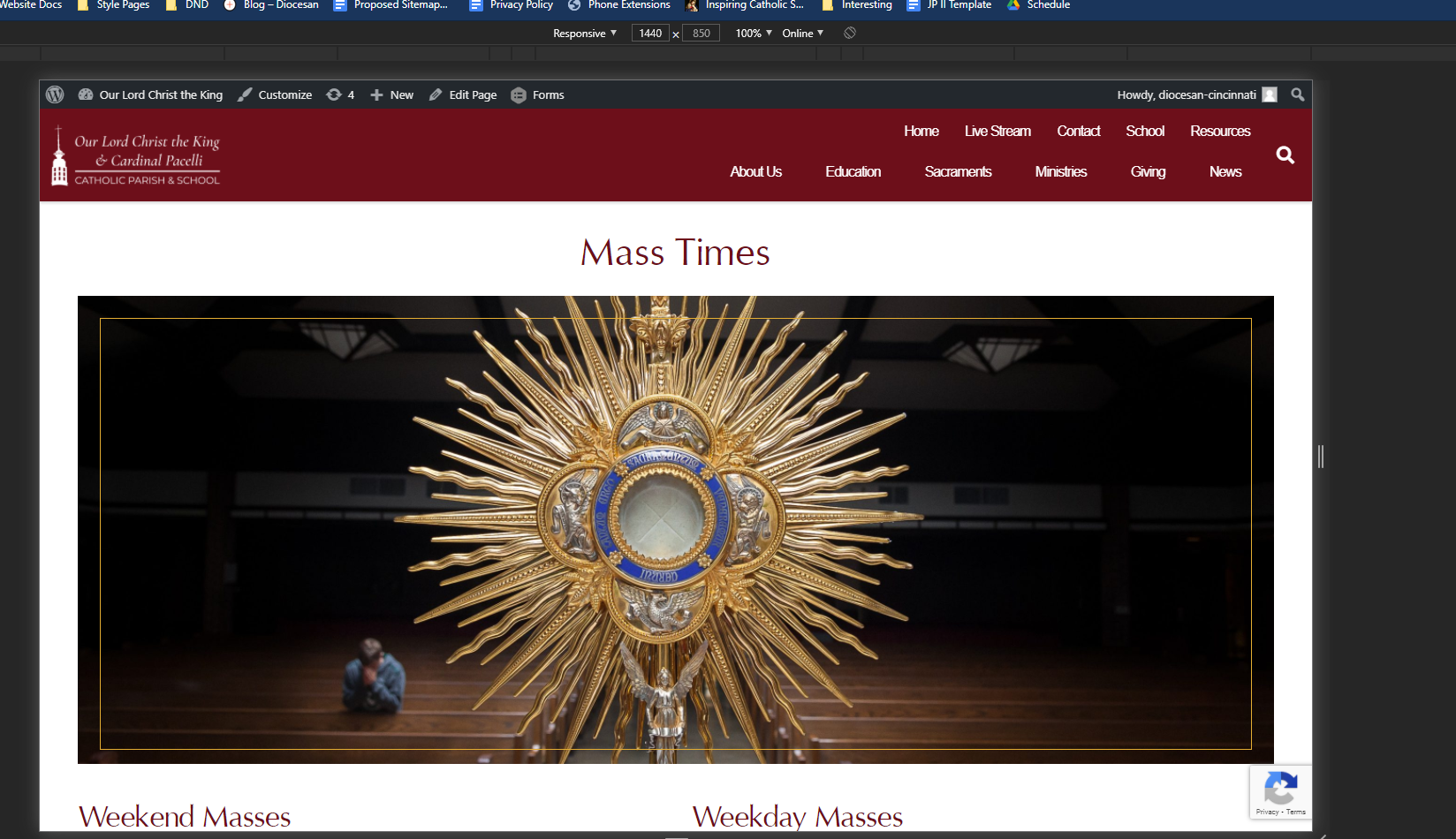This screenshot has width=1456, height=839.
Task: Click the rotate device icon in responsive toolbar
Action: (x=850, y=33)
